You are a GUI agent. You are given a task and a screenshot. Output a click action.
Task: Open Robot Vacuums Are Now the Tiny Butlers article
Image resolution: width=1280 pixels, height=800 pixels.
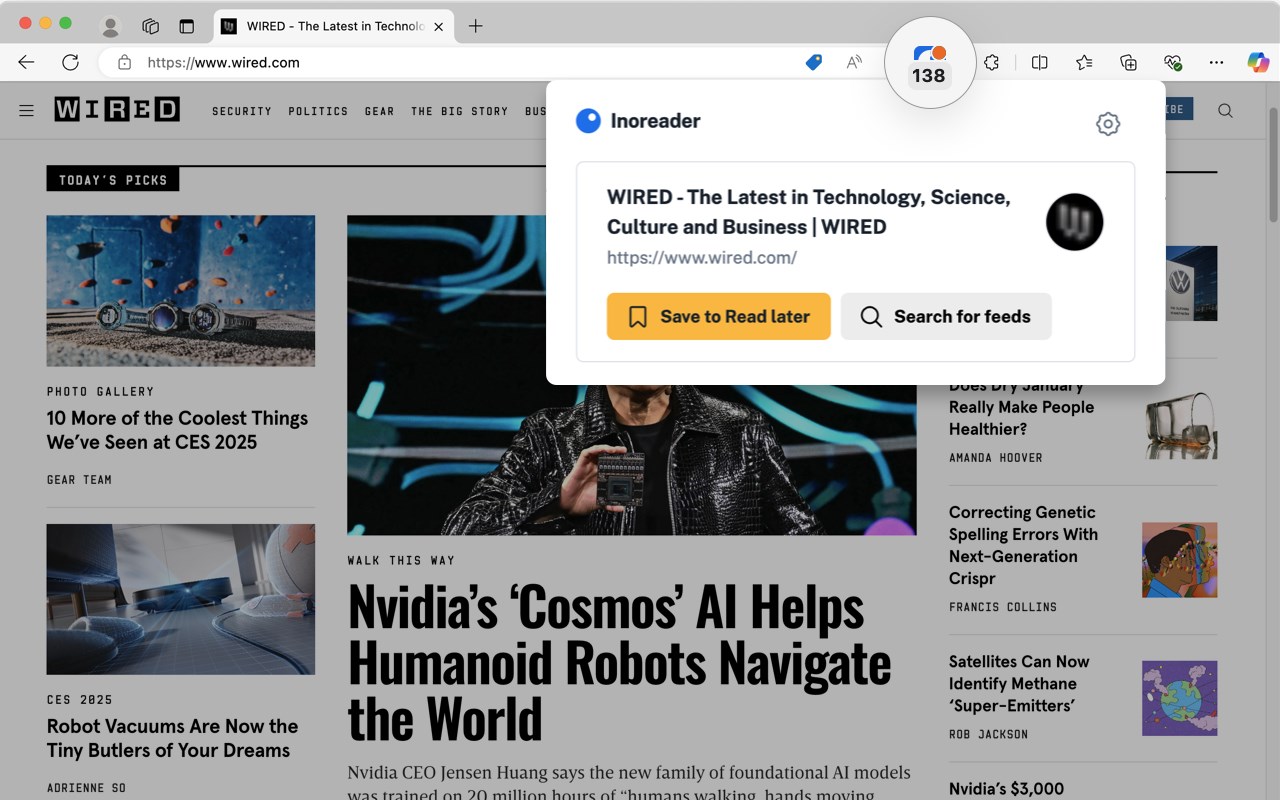(172, 738)
